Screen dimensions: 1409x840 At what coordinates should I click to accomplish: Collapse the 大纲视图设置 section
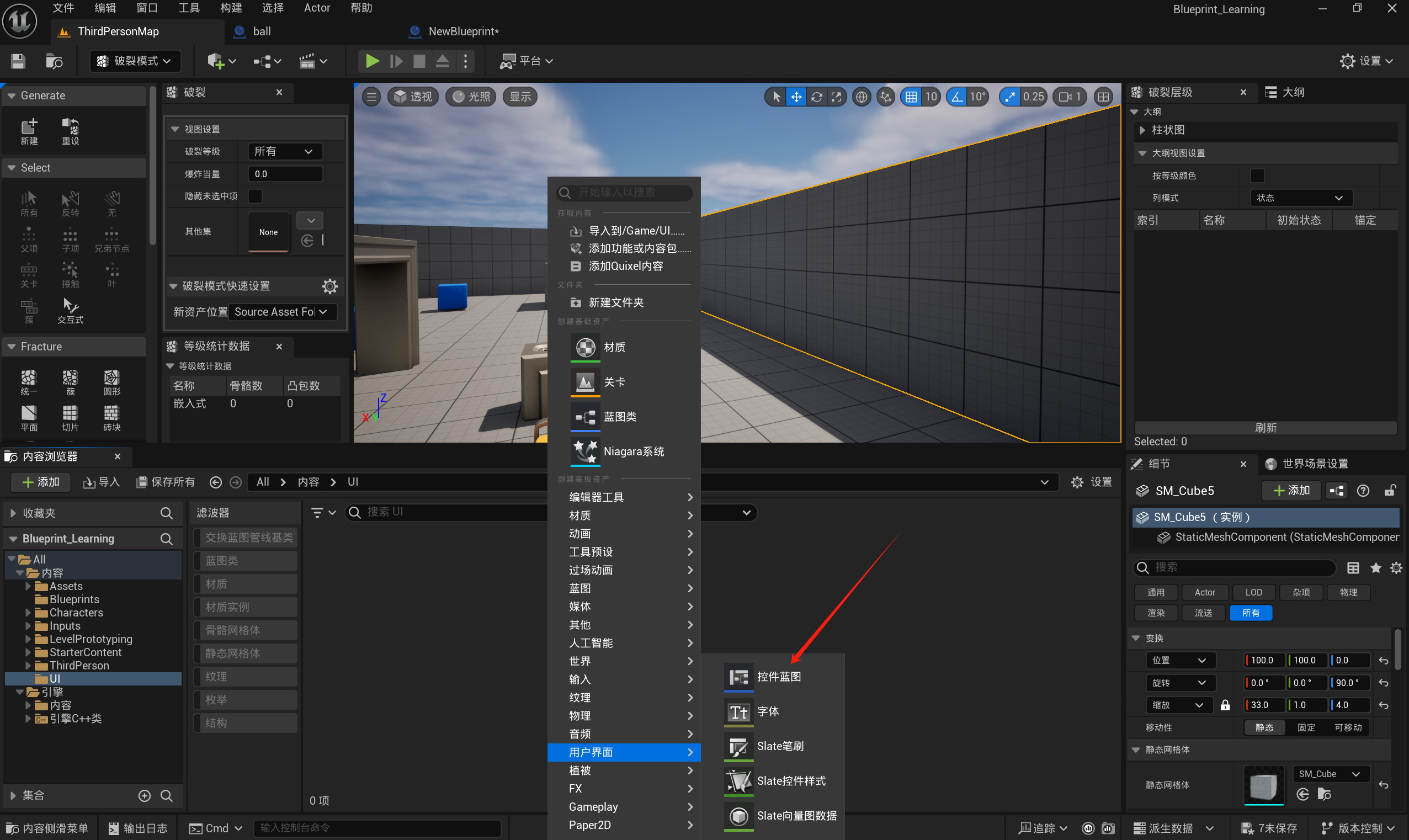point(1142,153)
